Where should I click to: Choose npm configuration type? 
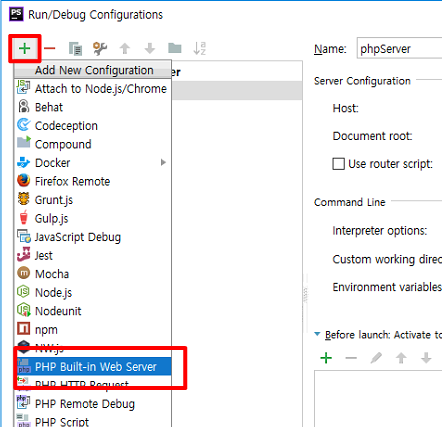tap(93, 330)
